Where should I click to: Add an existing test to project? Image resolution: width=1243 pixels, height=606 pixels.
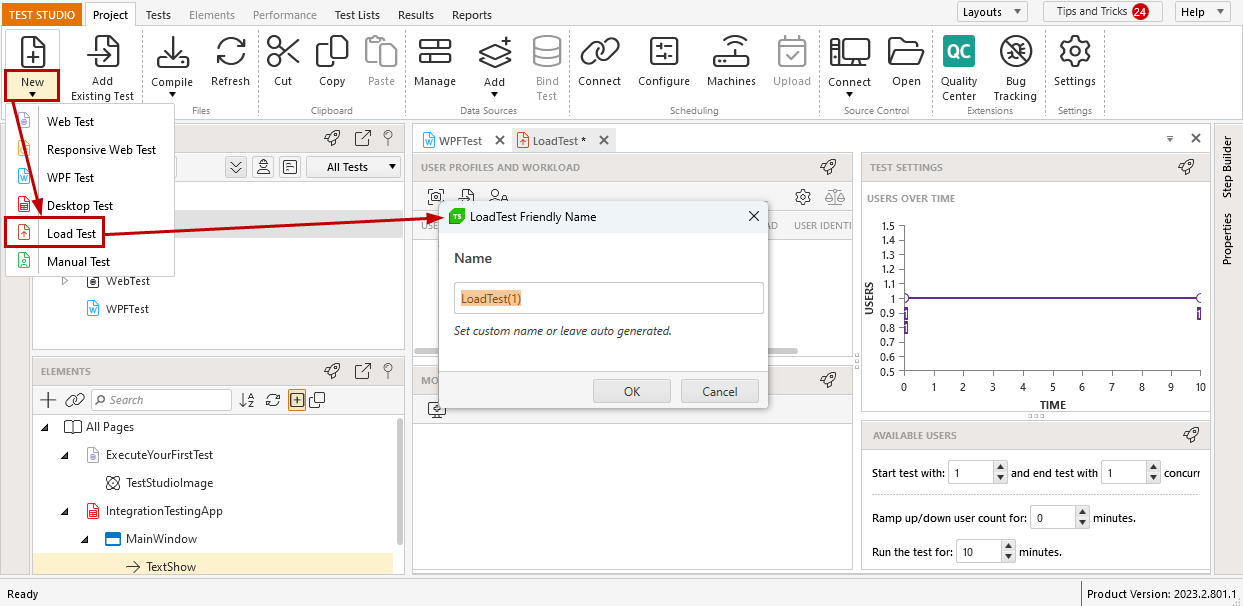click(102, 67)
